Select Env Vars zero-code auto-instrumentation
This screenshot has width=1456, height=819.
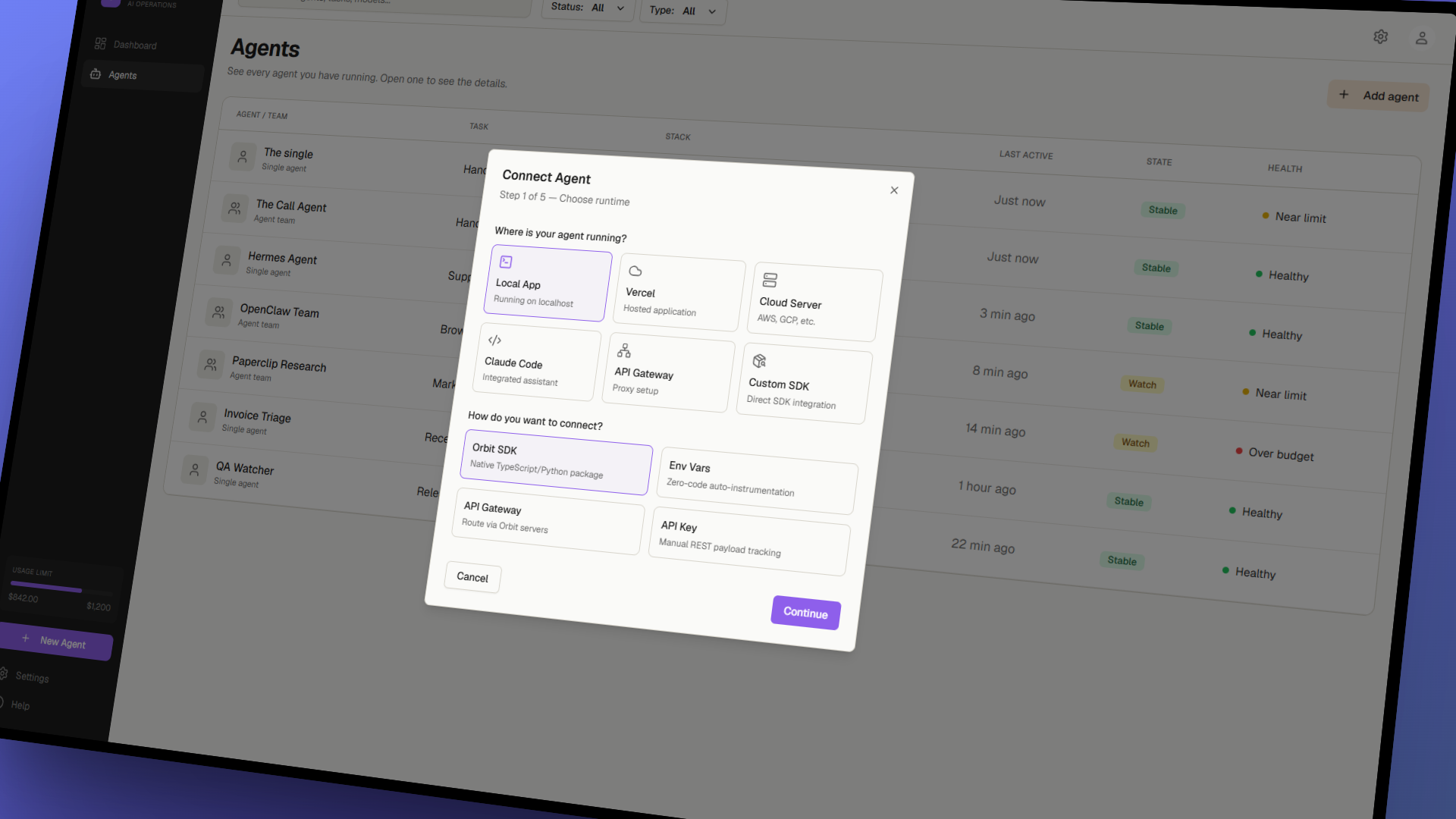click(x=758, y=480)
